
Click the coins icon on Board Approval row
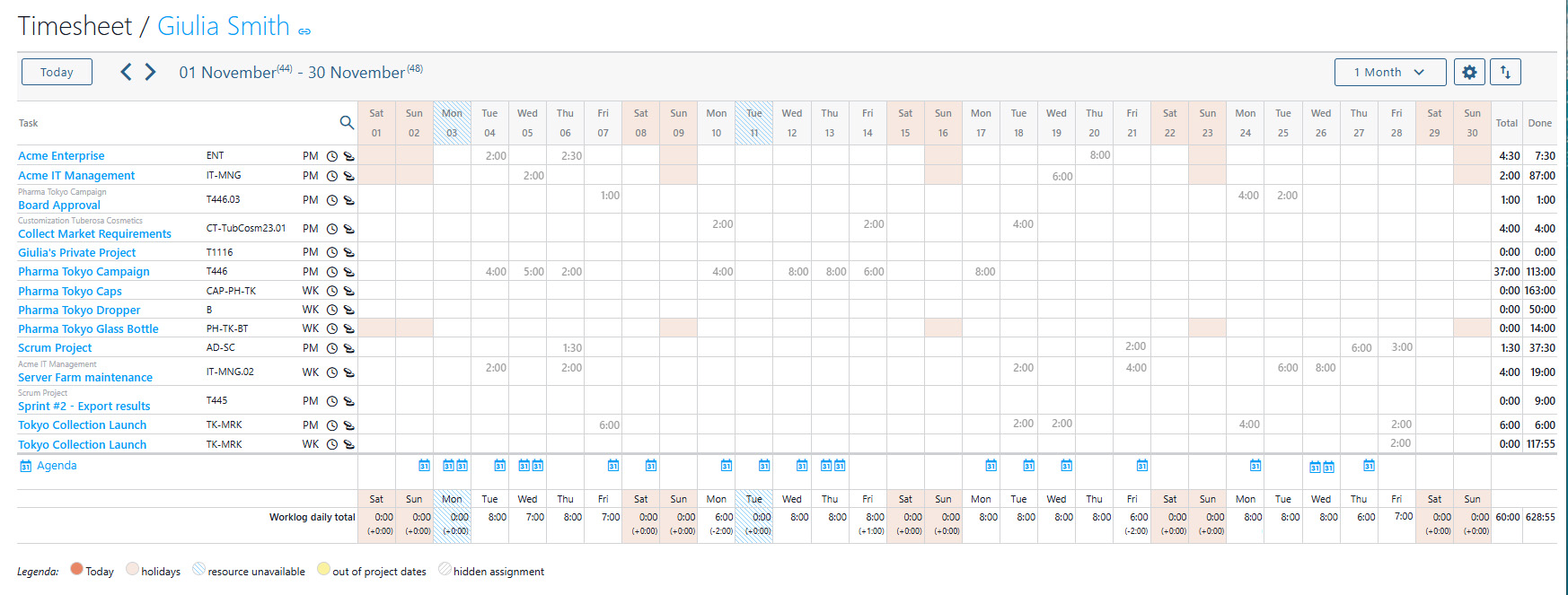pos(349,200)
